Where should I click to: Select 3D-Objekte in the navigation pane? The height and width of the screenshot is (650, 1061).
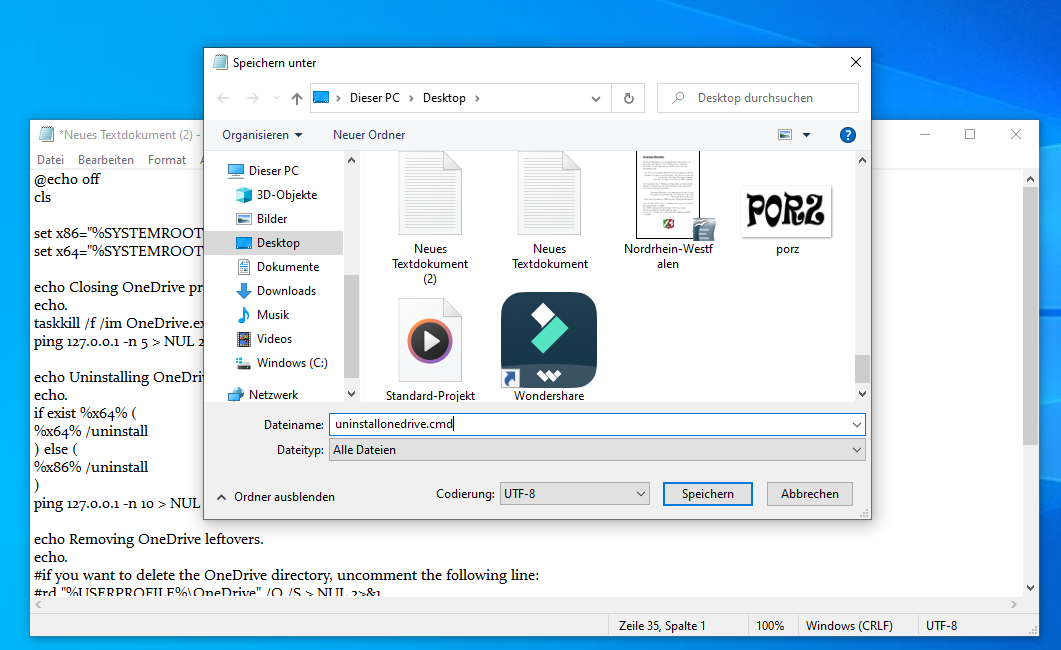pos(286,195)
